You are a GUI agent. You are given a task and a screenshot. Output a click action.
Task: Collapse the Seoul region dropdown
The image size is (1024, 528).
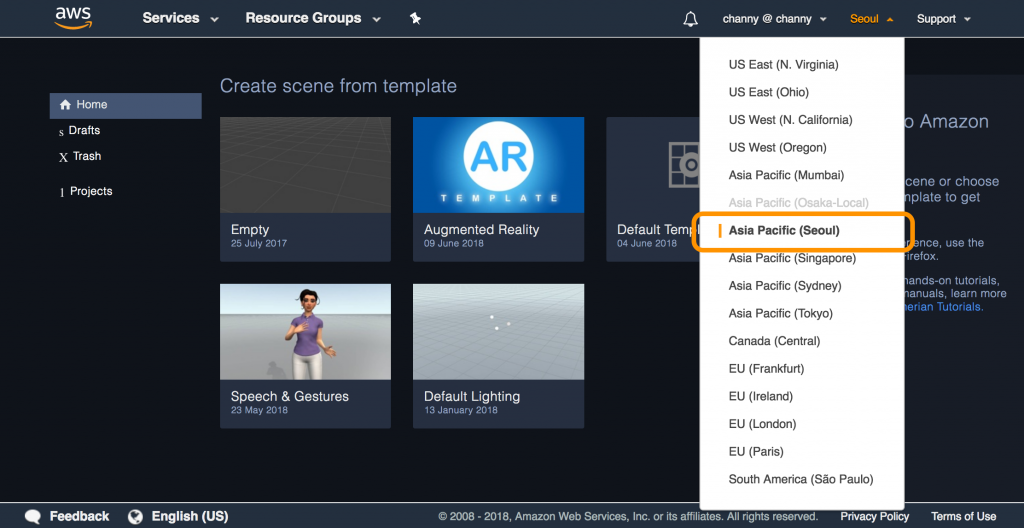point(871,19)
